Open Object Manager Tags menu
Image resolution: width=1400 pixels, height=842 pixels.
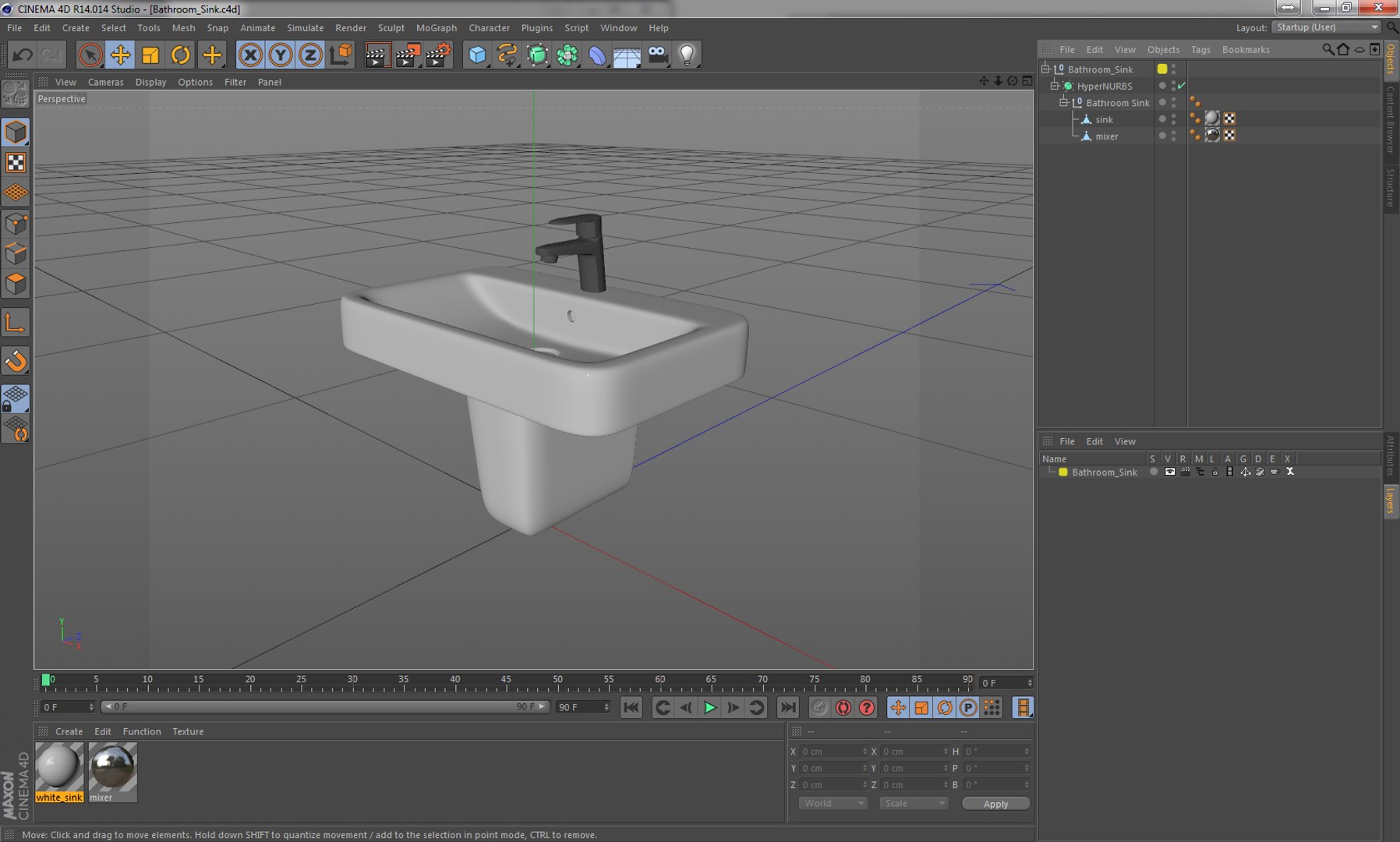pyautogui.click(x=1200, y=49)
